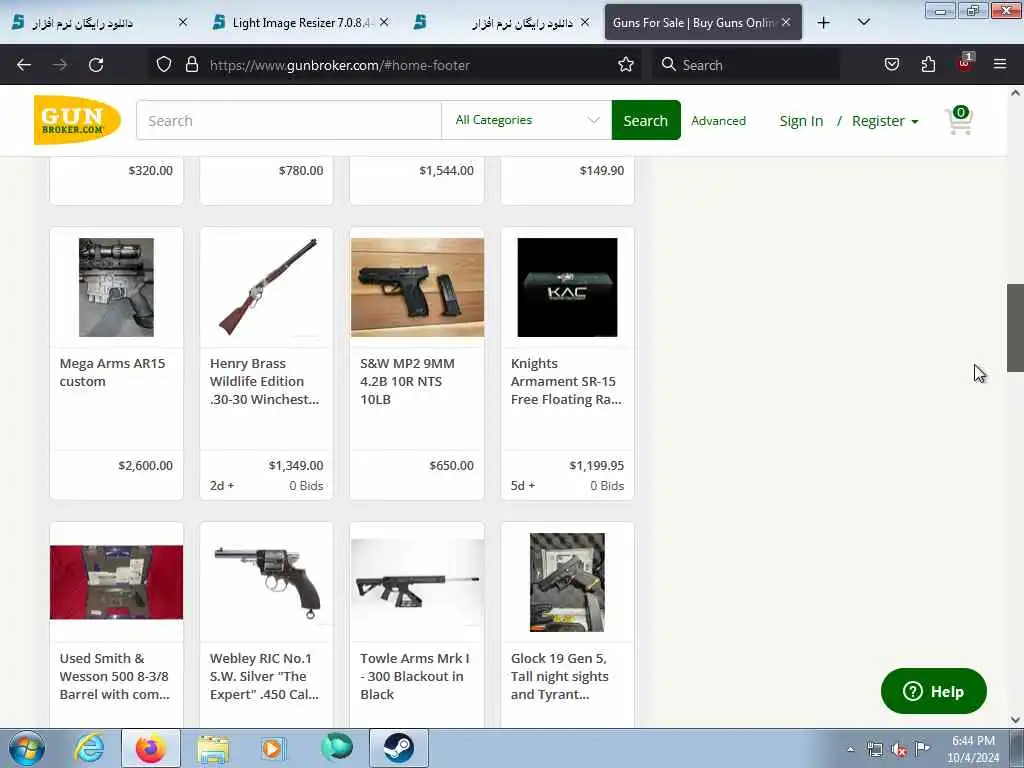Open Windows Media Player taskbar icon

coord(272,748)
